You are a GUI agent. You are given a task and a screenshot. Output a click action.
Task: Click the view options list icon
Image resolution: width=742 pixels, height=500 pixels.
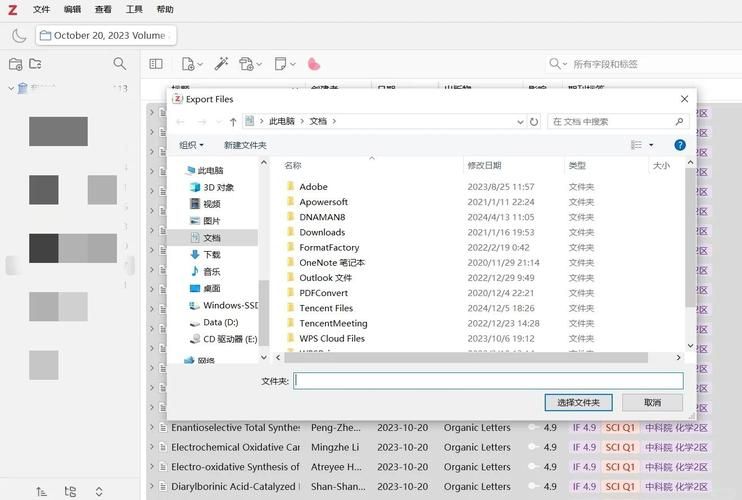(x=636, y=145)
